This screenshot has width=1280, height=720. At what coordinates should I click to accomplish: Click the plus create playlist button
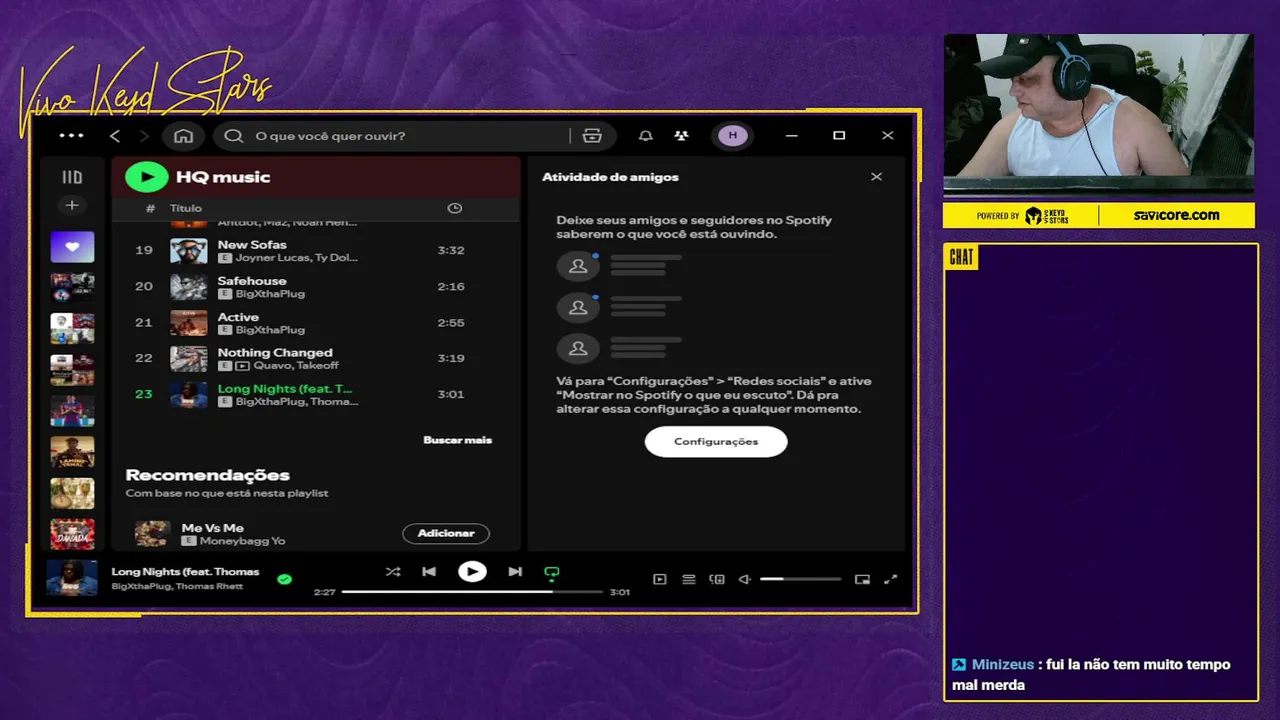point(72,205)
